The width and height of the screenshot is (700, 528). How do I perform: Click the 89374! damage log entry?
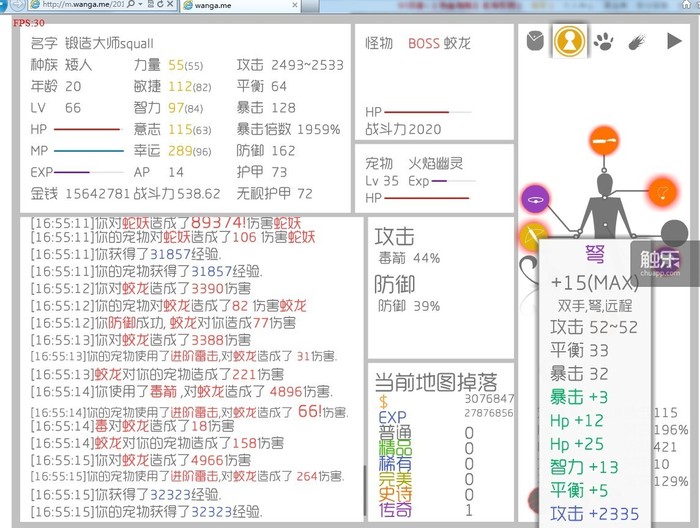[x=166, y=223]
